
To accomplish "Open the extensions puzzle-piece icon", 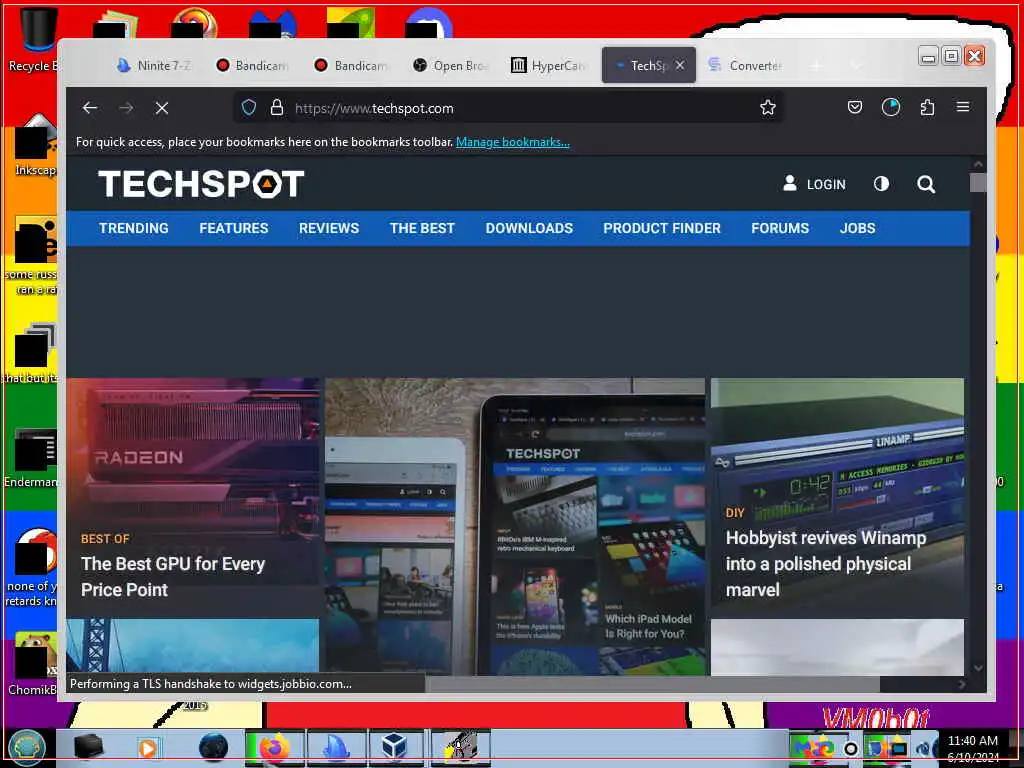I will click(927, 107).
